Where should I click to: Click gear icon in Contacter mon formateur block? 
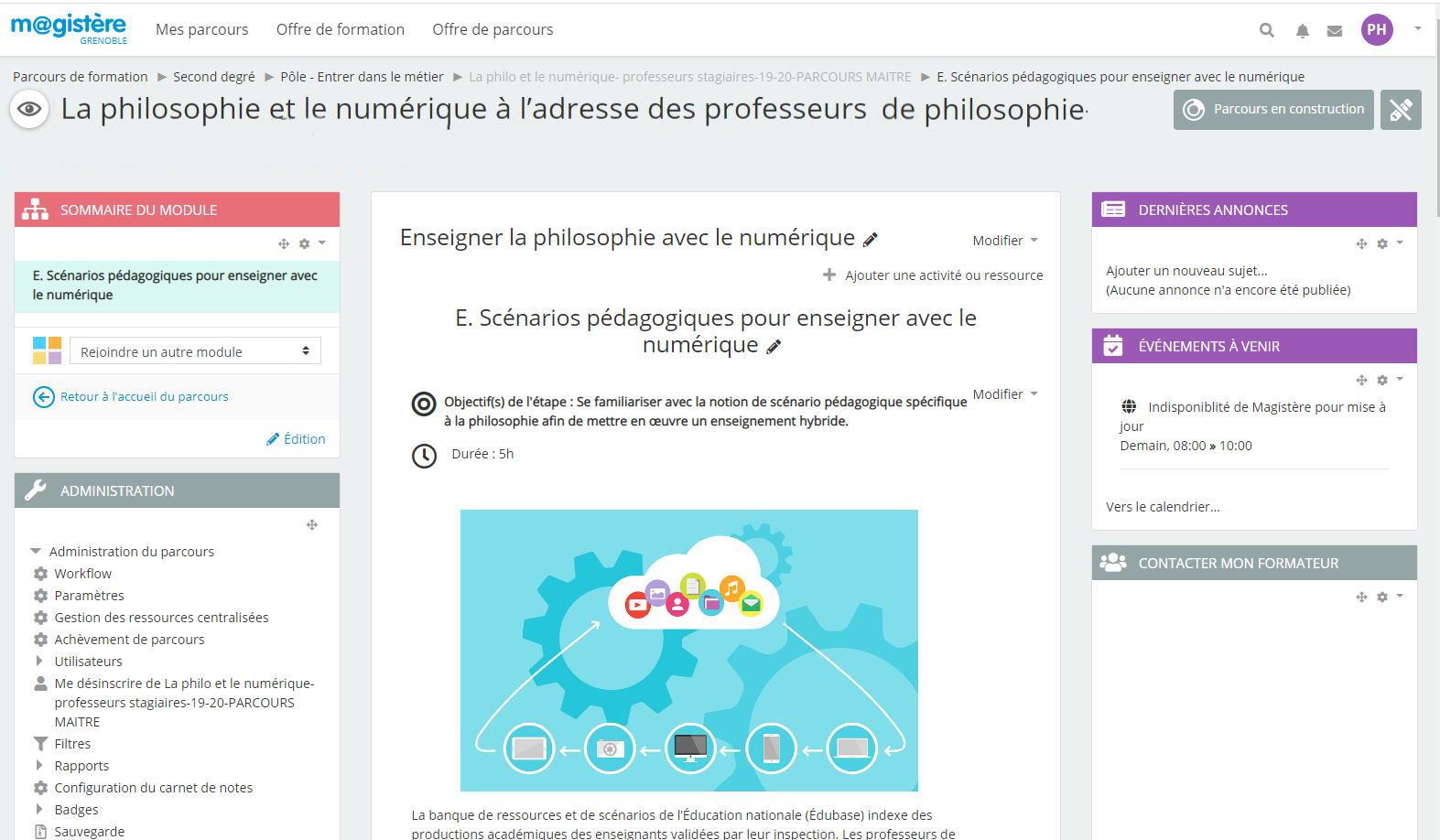[x=1383, y=597]
